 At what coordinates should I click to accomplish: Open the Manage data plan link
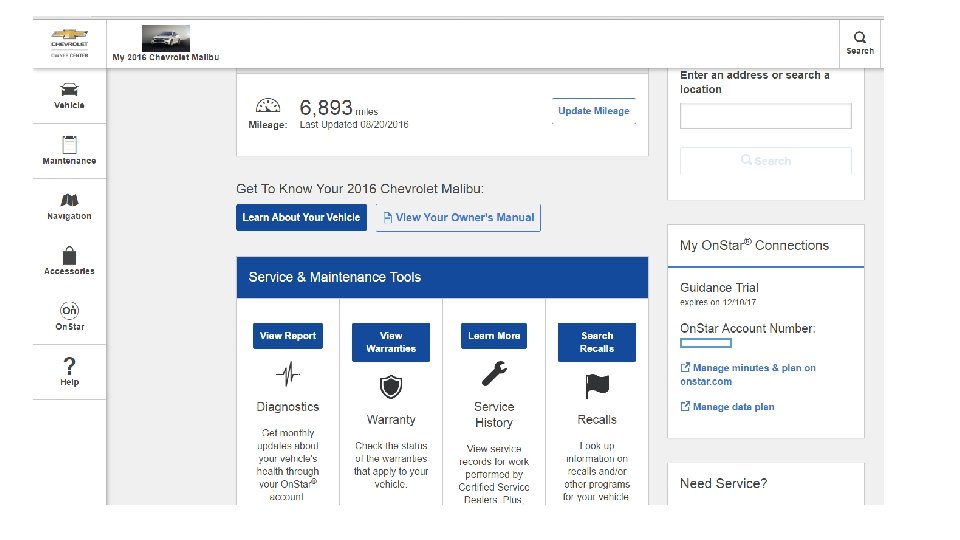coord(727,407)
